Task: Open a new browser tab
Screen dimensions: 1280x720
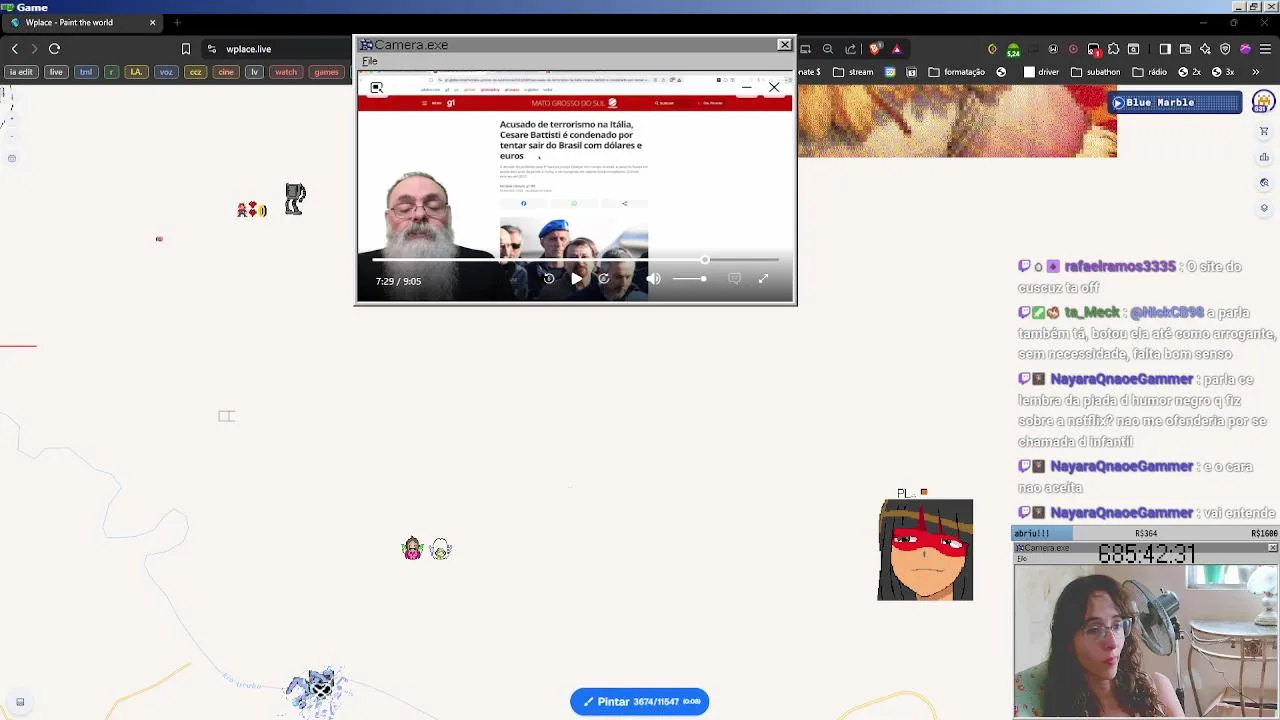Action: point(177,22)
